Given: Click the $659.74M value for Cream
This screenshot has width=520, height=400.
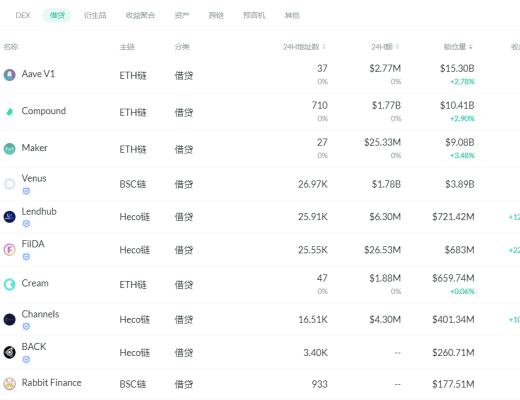Looking at the screenshot, I should click(453, 278).
